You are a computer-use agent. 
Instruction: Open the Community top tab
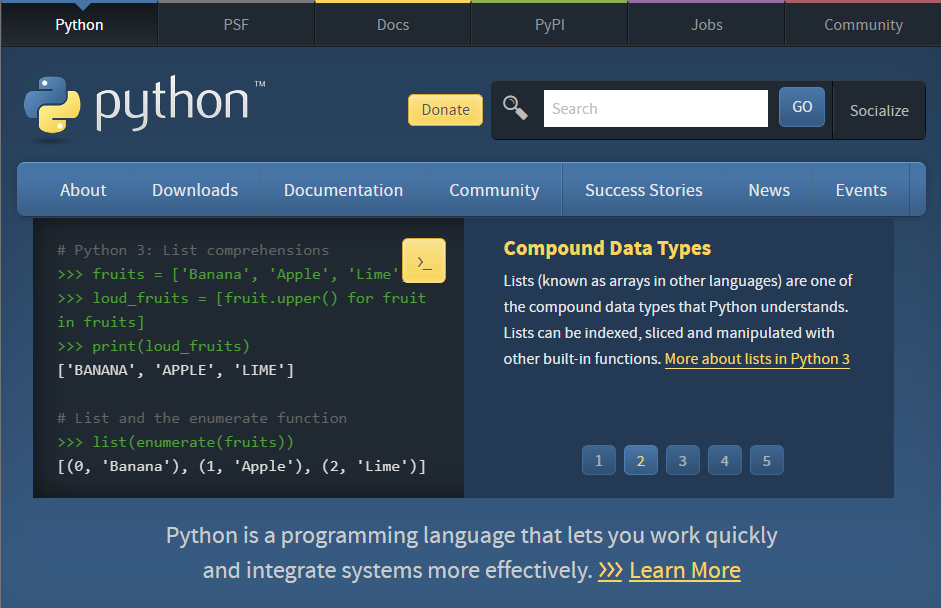coord(863,25)
